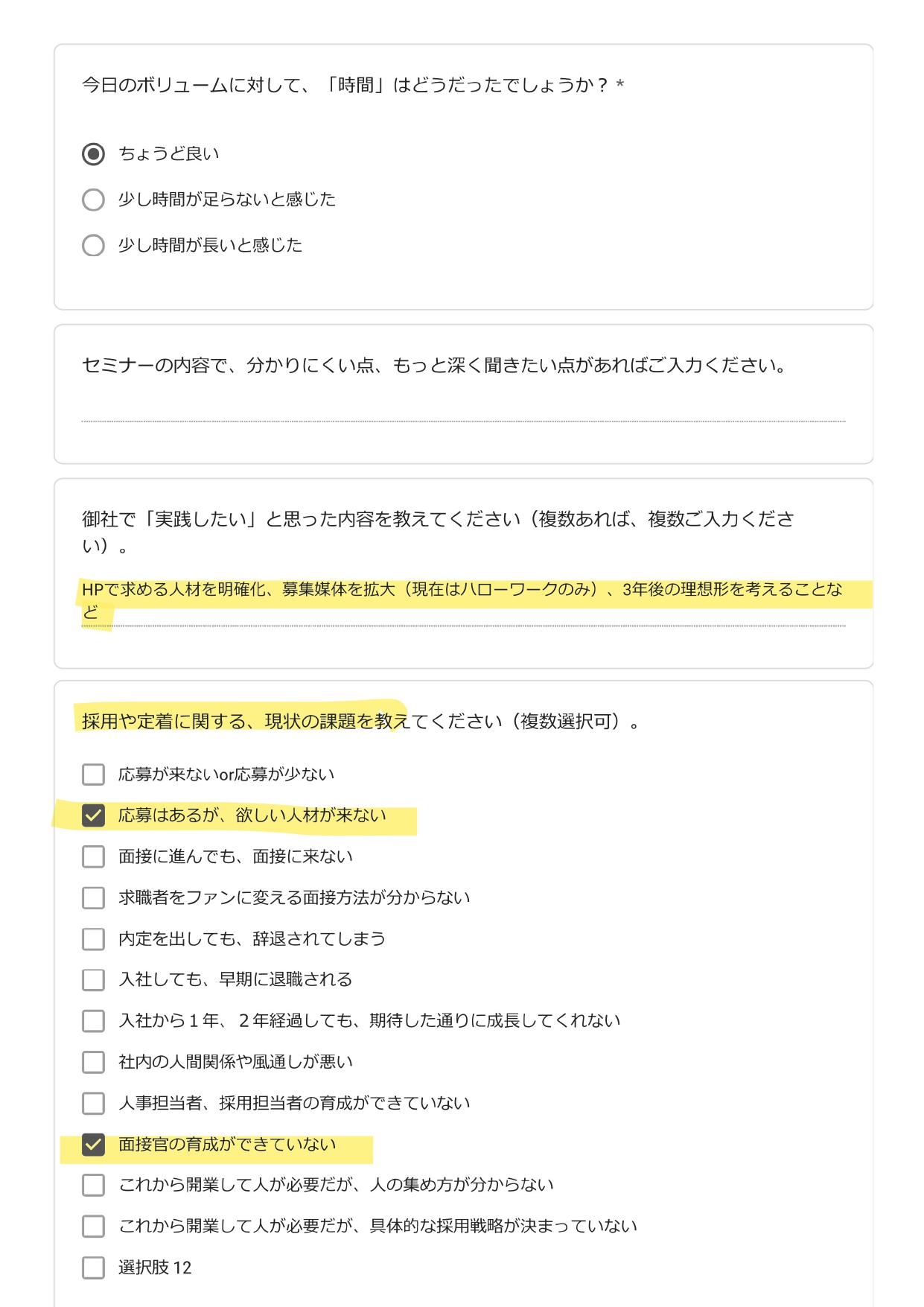Check 応募が来ないor応募が少ない checkbox
This screenshot has width=924, height=1307.
pyautogui.click(x=93, y=775)
